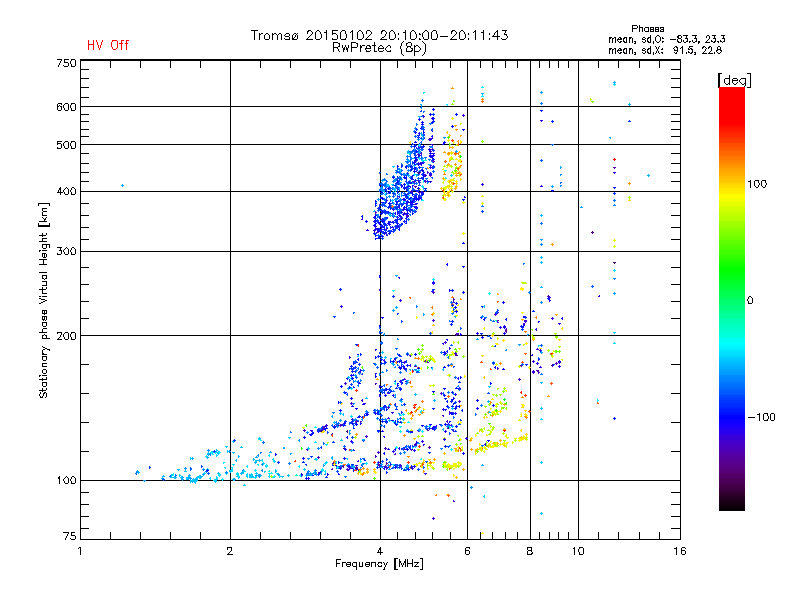
Task: Click the x-axis '8' tick label
Action: coord(530,551)
